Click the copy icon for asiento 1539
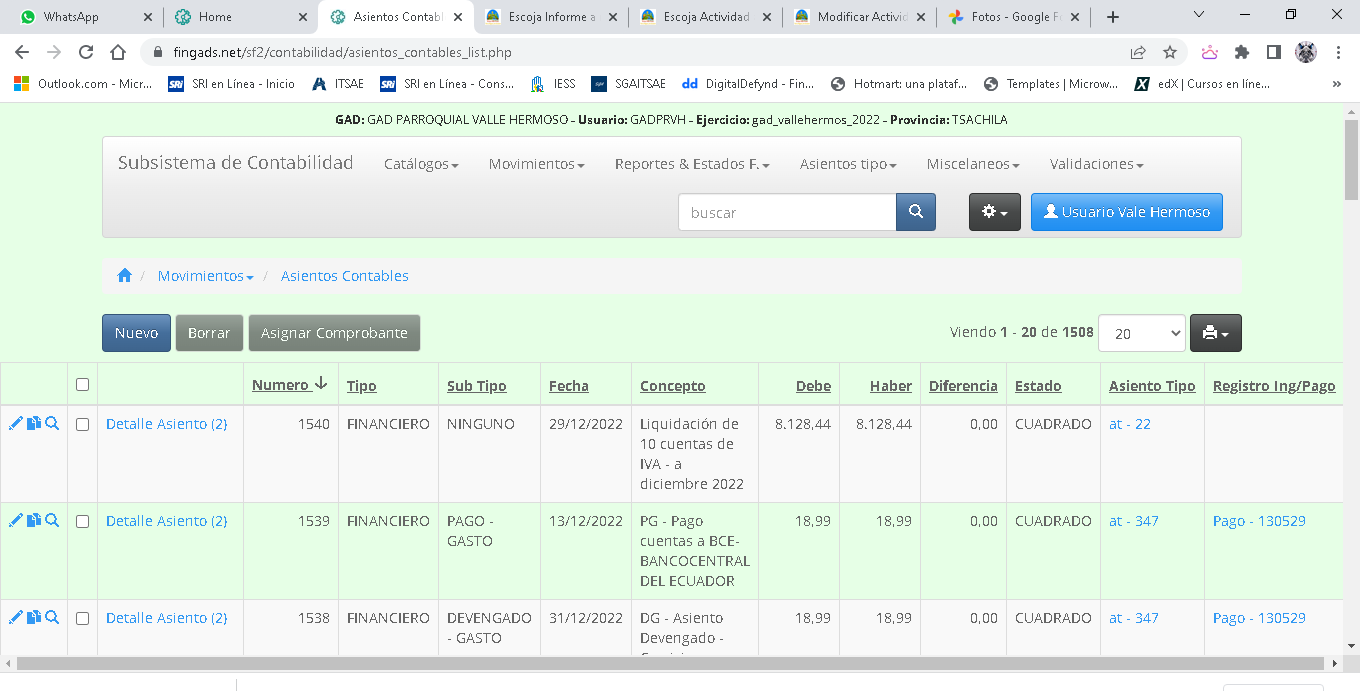 pyautogui.click(x=34, y=521)
